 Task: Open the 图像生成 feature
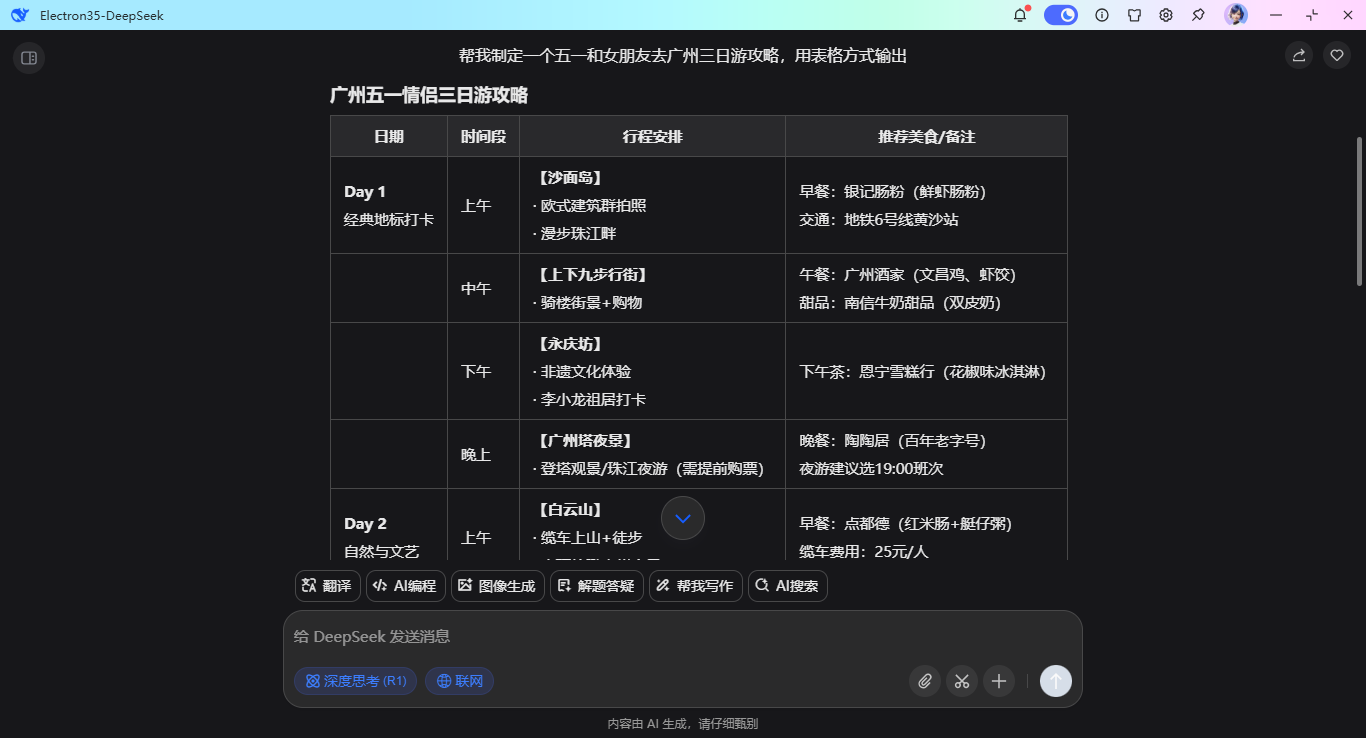497,585
